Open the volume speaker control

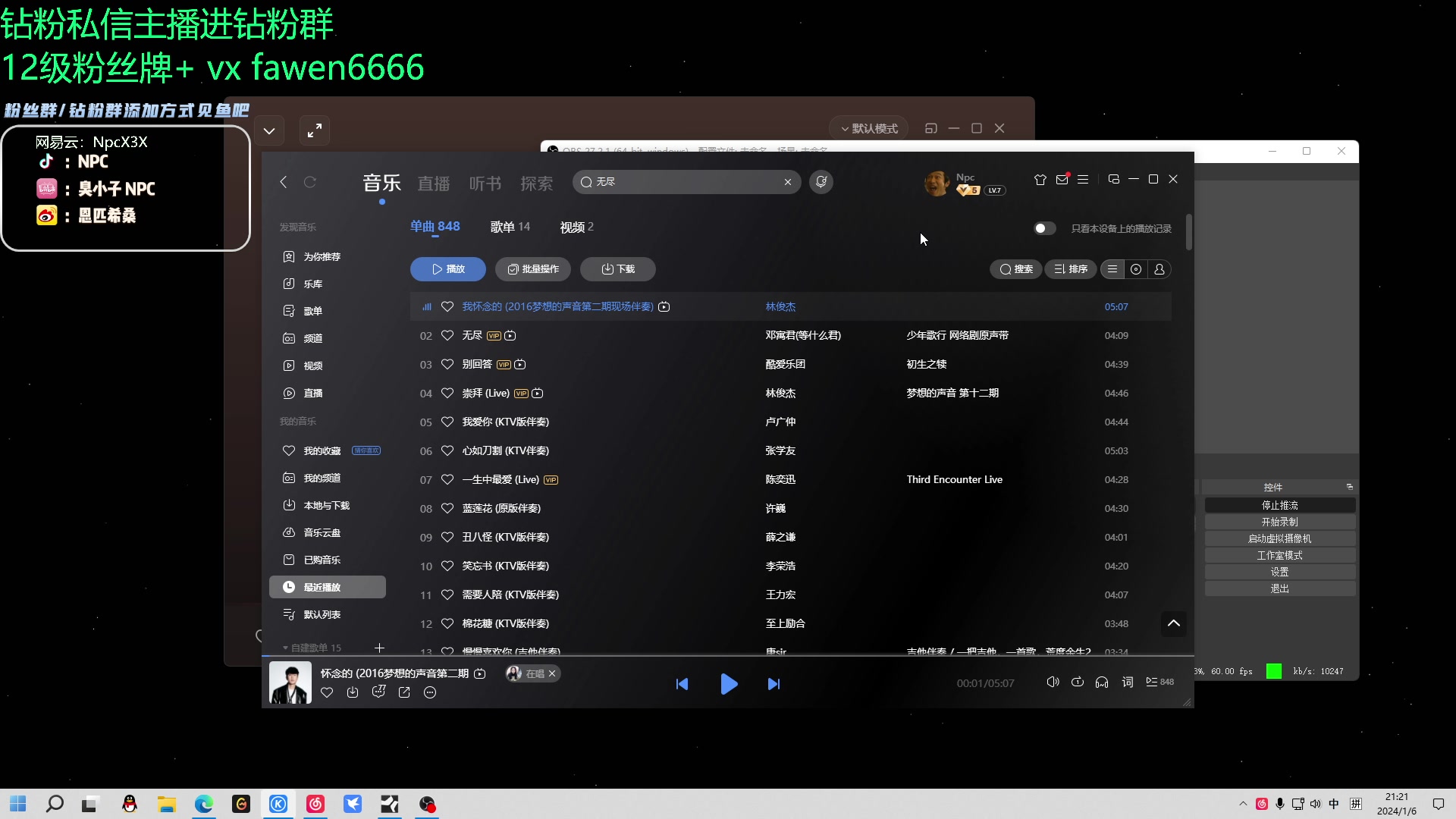[1053, 682]
